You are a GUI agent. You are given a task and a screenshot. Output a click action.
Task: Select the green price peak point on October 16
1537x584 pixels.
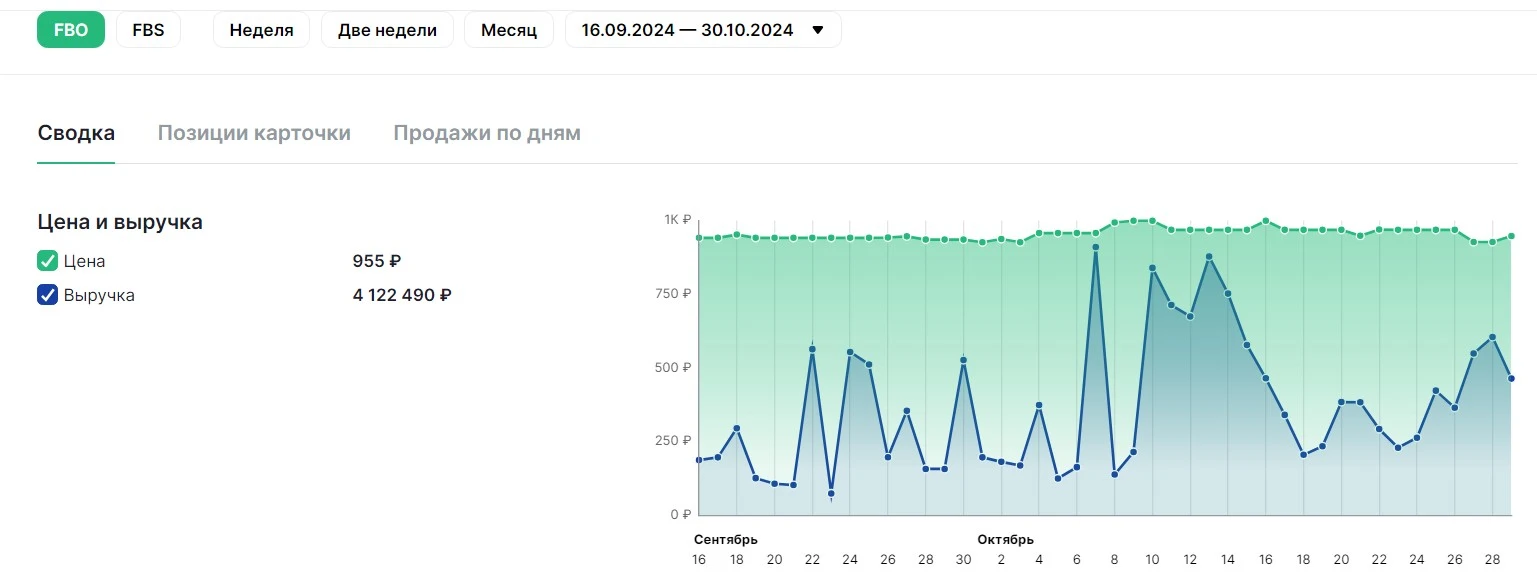1266,221
